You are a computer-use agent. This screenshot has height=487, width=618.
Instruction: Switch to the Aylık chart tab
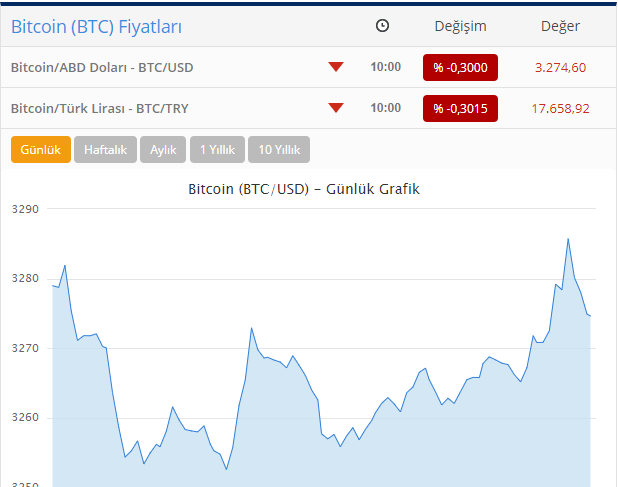tap(163, 149)
